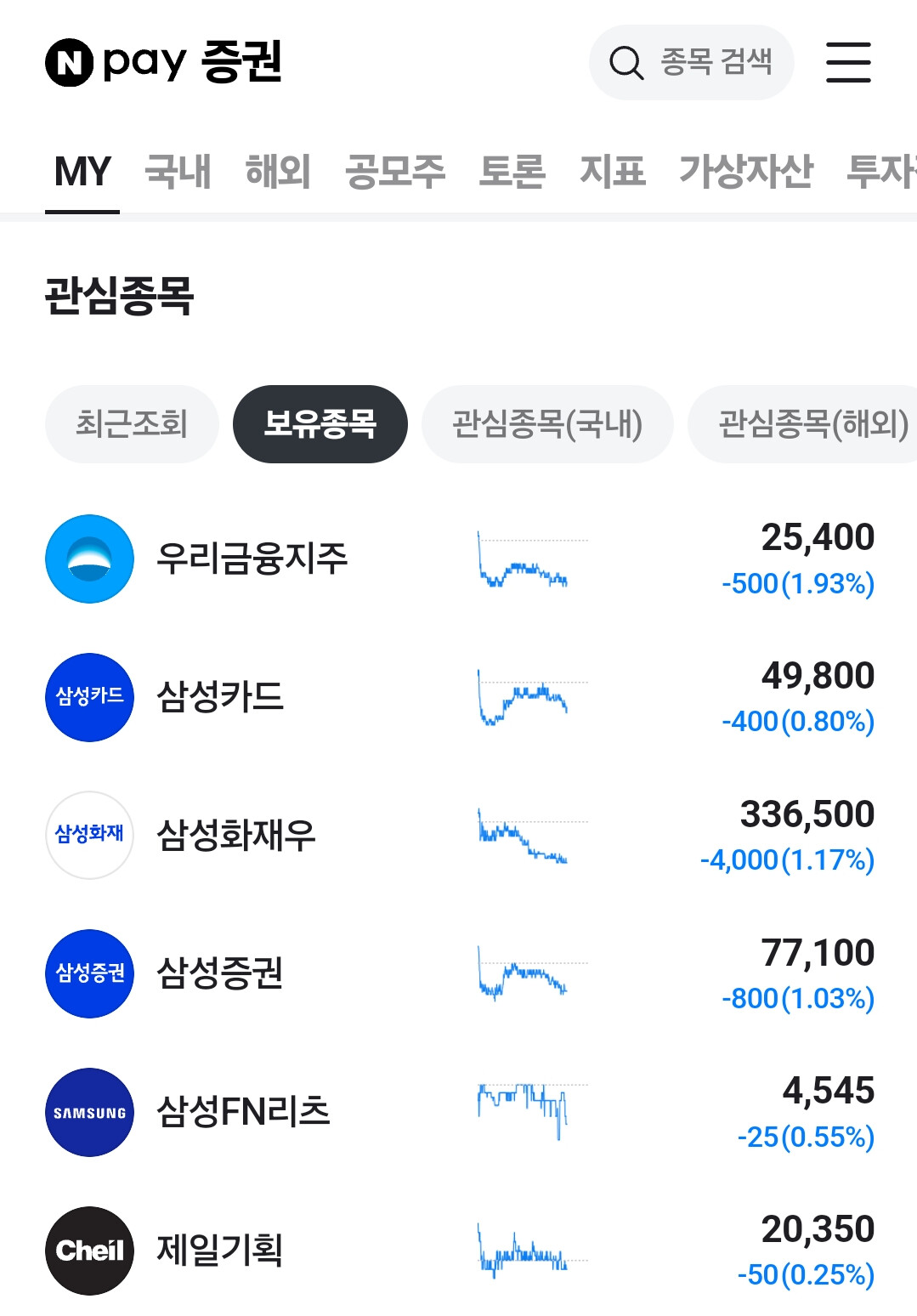Screen dimensions: 917x1316
Task: Tap the 삼성화재 white logo
Action: pyautogui.click(x=89, y=835)
